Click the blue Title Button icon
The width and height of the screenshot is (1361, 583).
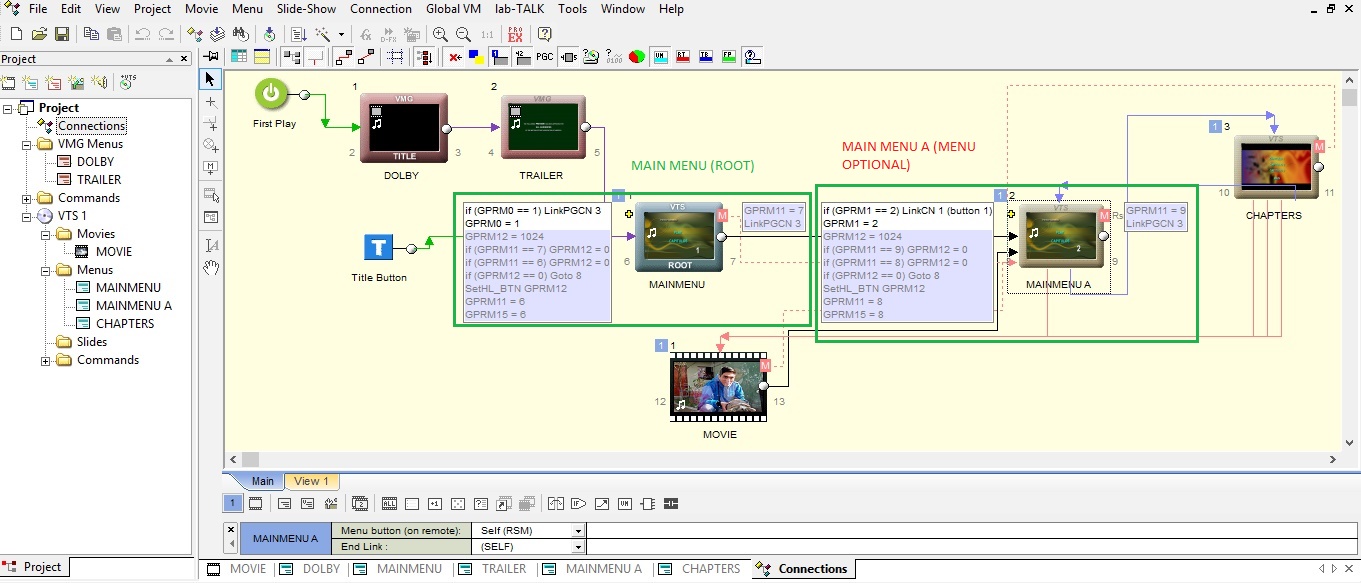tap(378, 248)
